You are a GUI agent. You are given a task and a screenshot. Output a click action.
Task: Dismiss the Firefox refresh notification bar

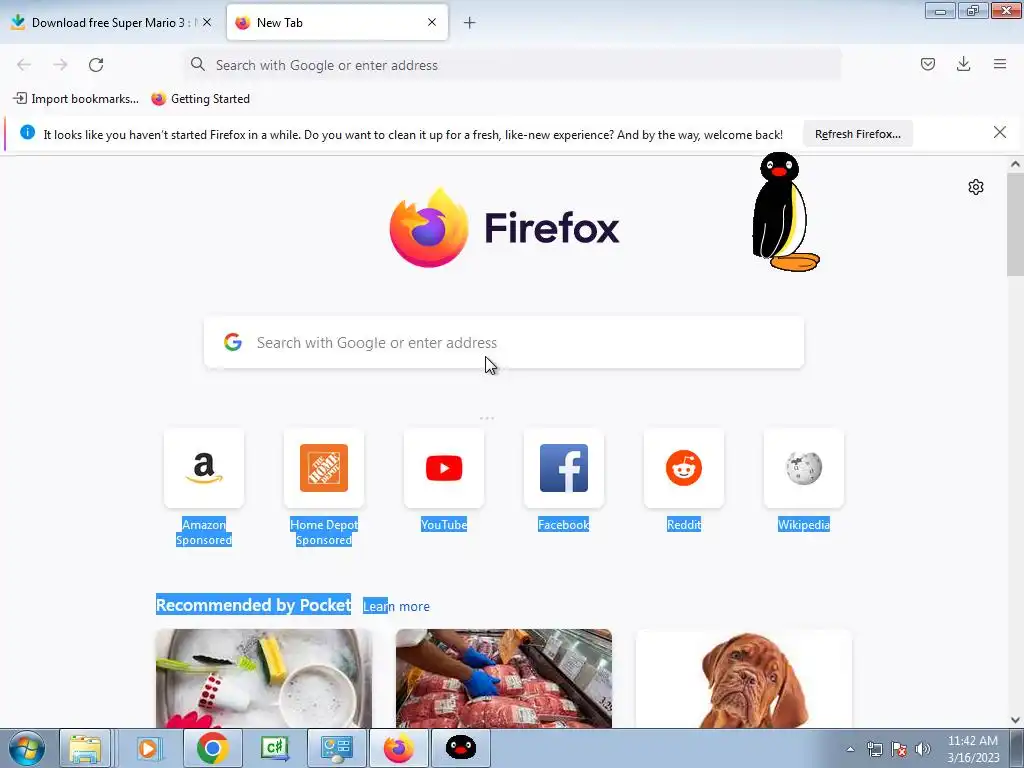(999, 133)
